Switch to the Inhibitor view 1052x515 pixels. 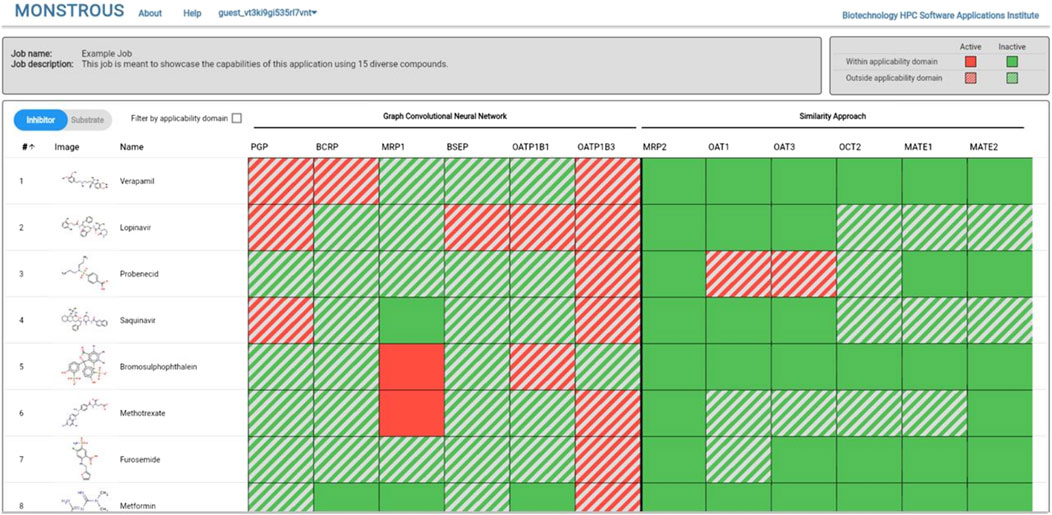(x=40, y=120)
